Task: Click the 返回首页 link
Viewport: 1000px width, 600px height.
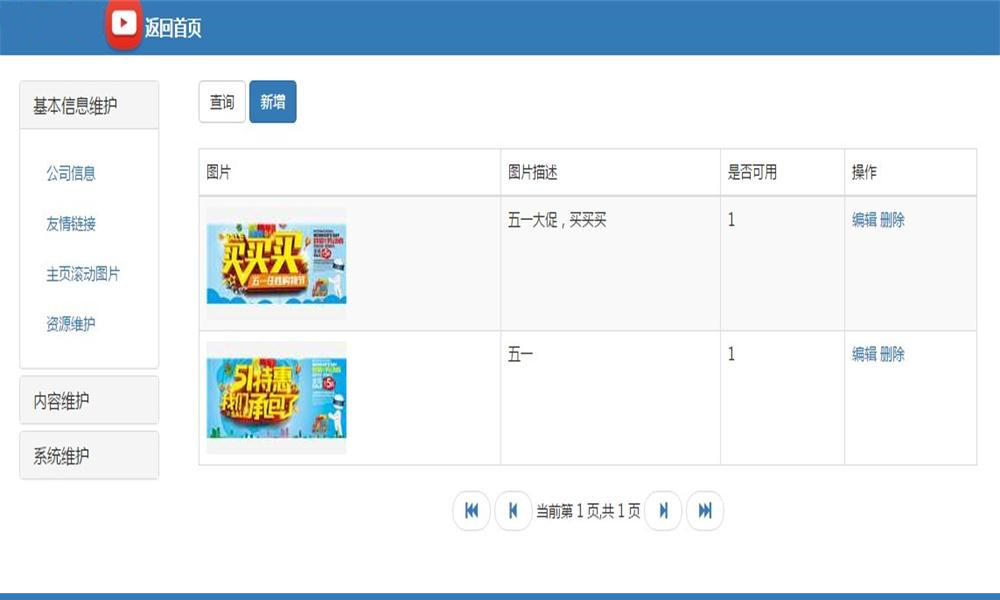Action: click(x=173, y=28)
